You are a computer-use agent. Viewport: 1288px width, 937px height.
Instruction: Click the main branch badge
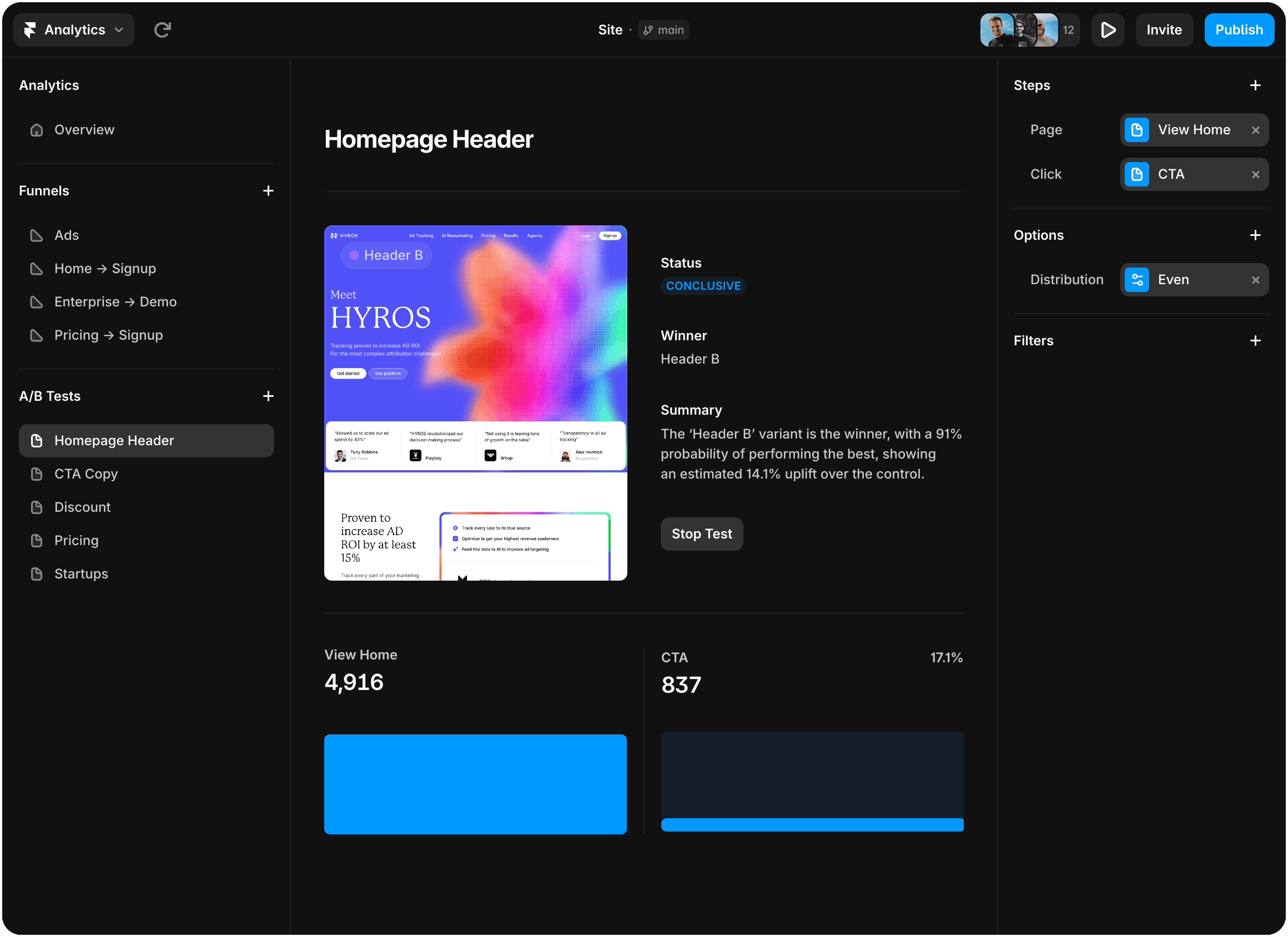[663, 30]
